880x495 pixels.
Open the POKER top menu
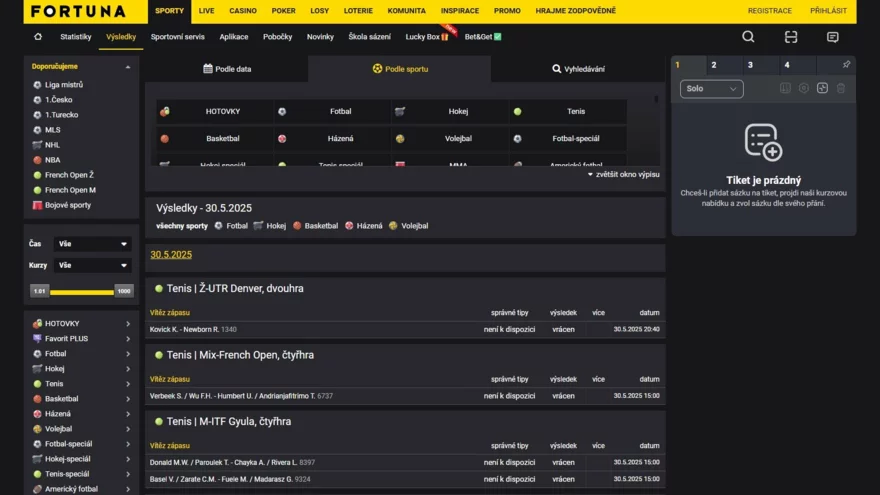(283, 11)
